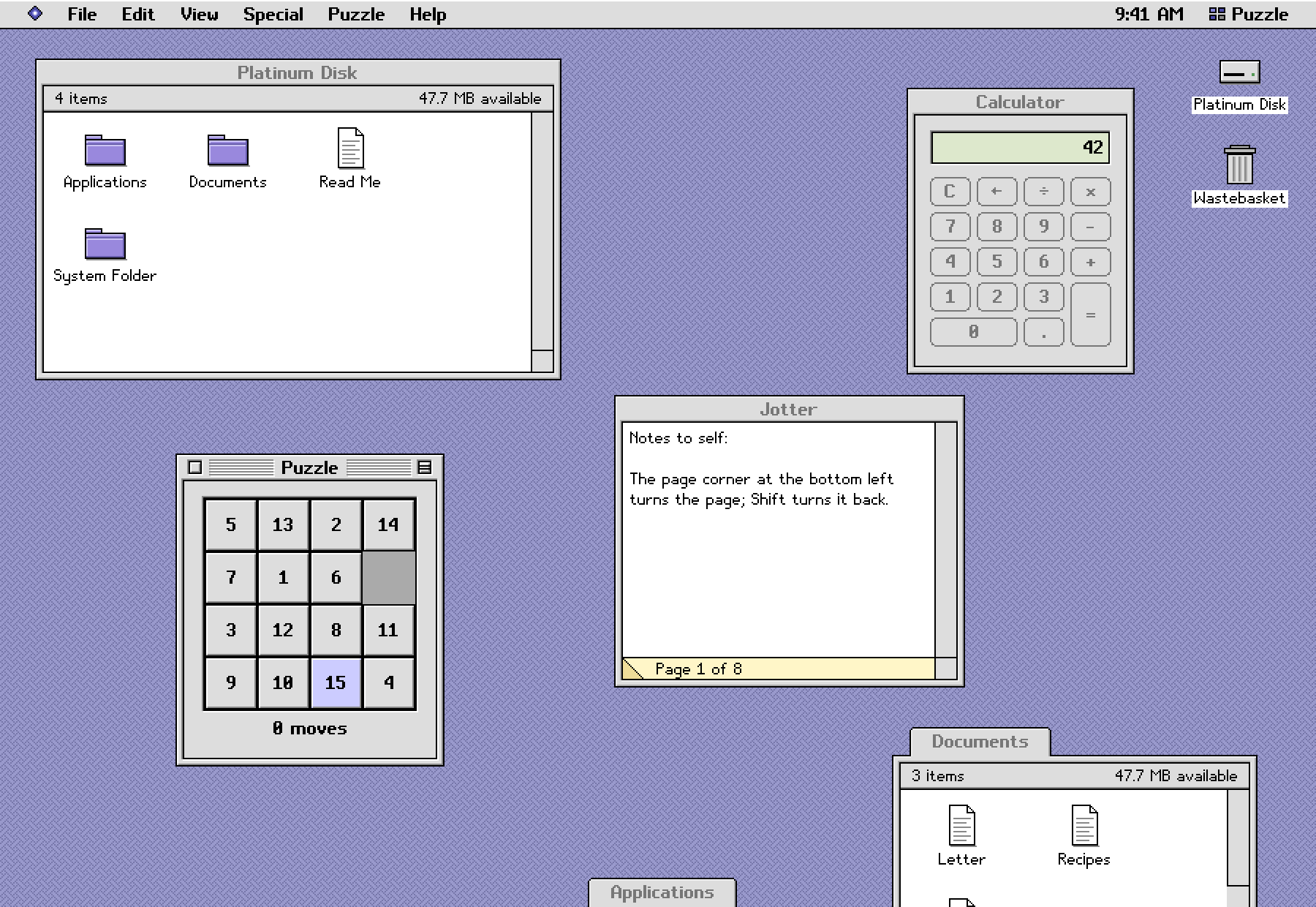Click the Documents window vertical scrollbar
Image resolution: width=1316 pixels, height=907 pixels.
[x=1238, y=838]
